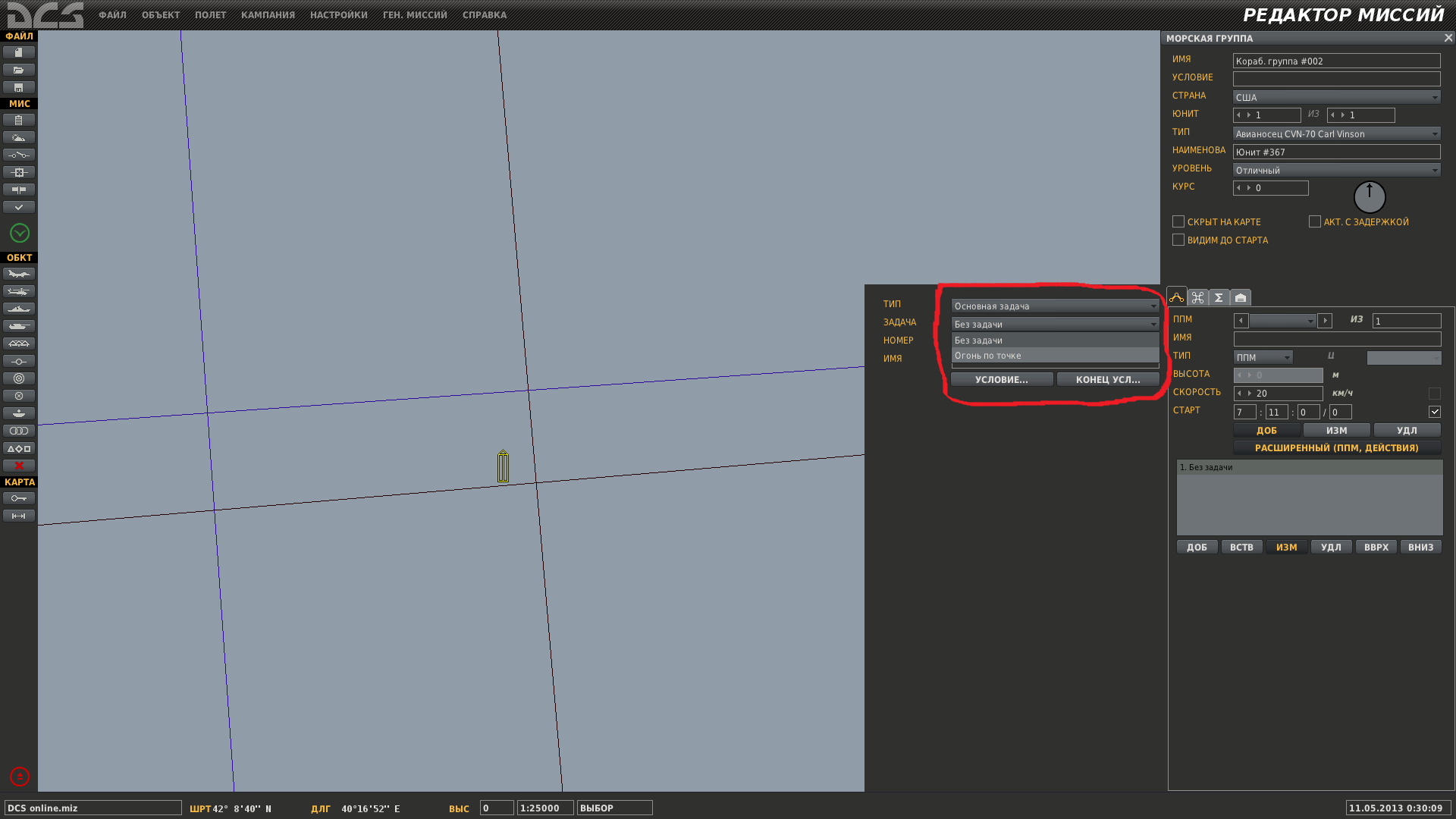The image size is (1456, 819).
Task: Select the trigger zone concentric circles icon
Action: pyautogui.click(x=19, y=378)
